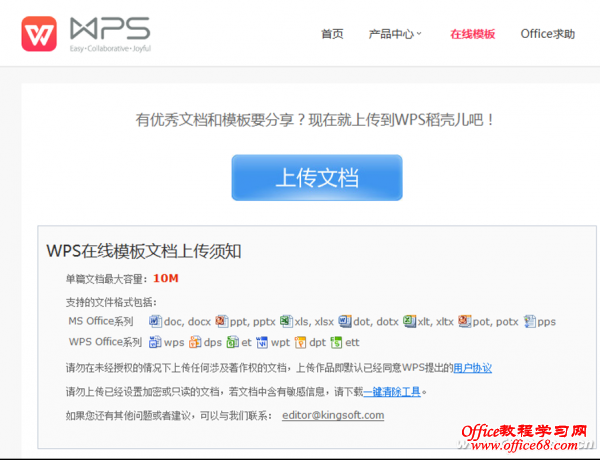The image size is (600, 460).
Task: Click the 'ppt, pptx' format text
Action: point(253,322)
